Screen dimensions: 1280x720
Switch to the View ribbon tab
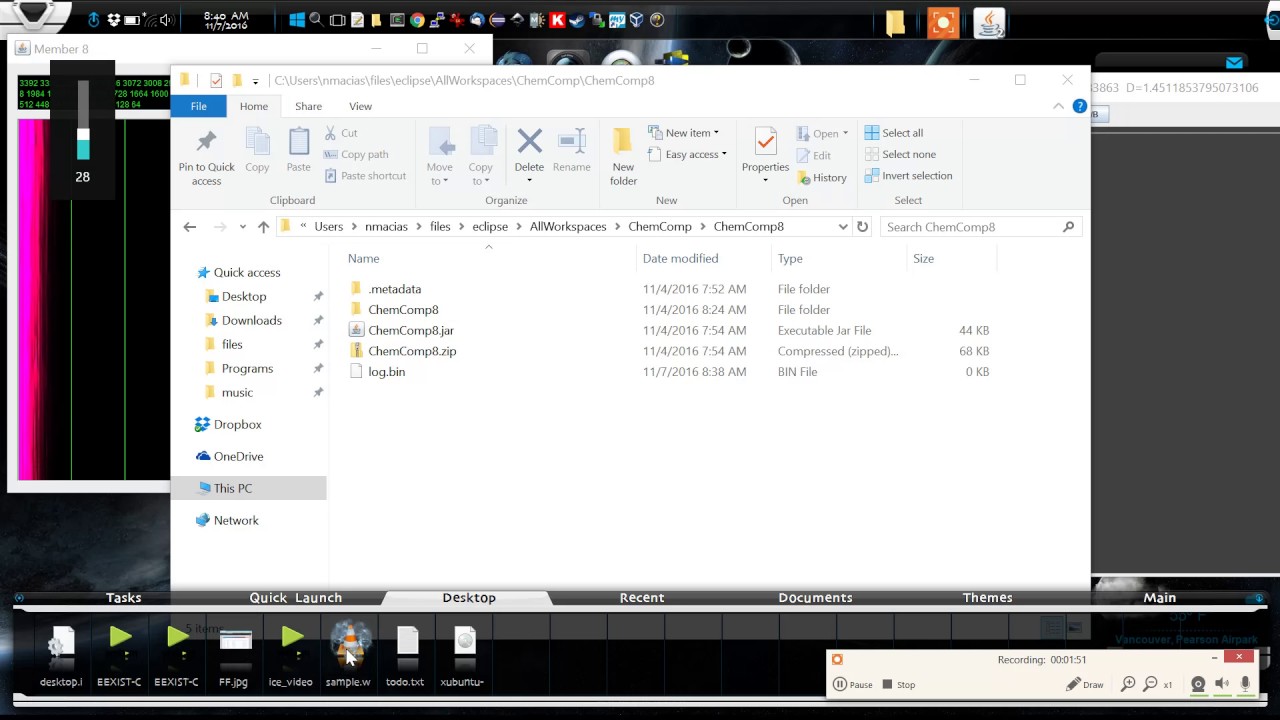360,106
